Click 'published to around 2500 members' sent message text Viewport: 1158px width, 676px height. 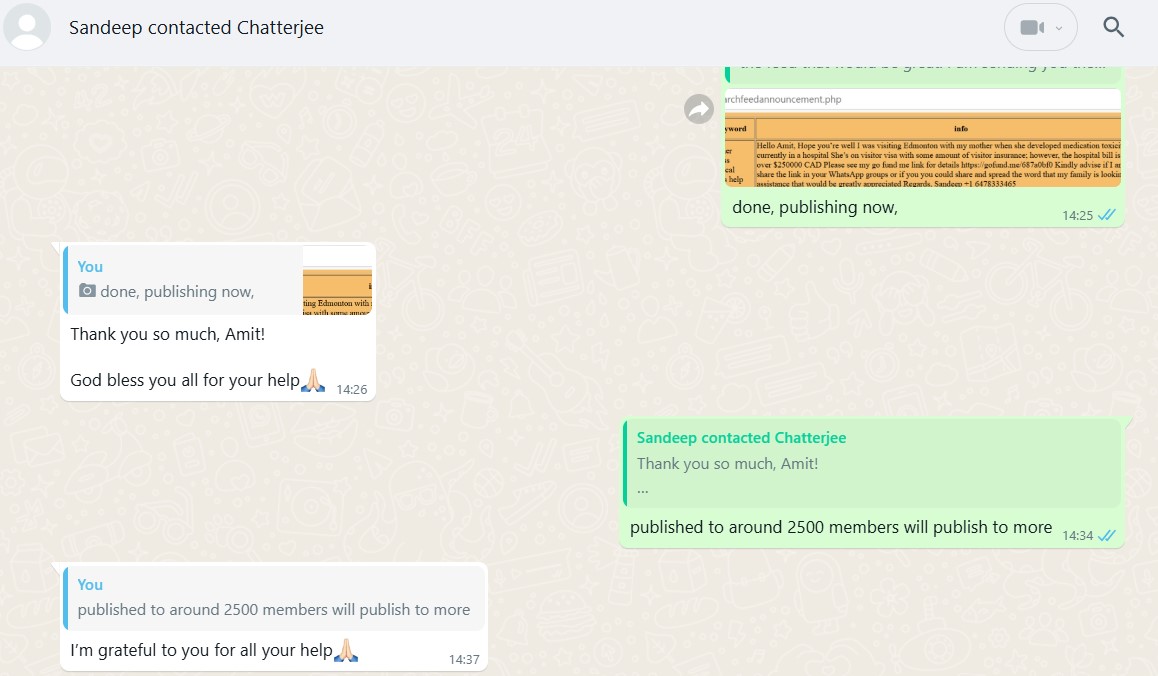[840, 527]
